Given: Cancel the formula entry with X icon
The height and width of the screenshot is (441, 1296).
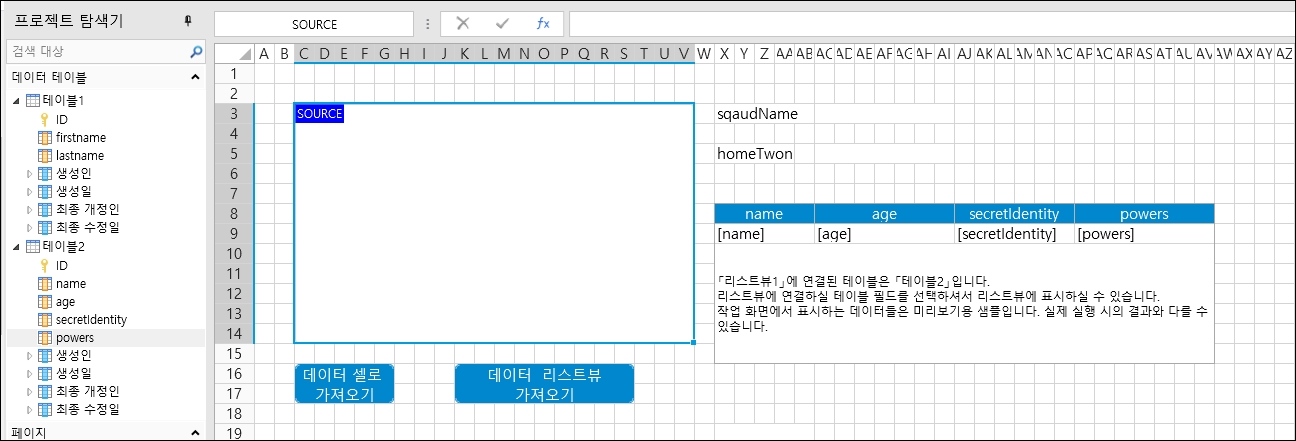Looking at the screenshot, I should pos(462,24).
